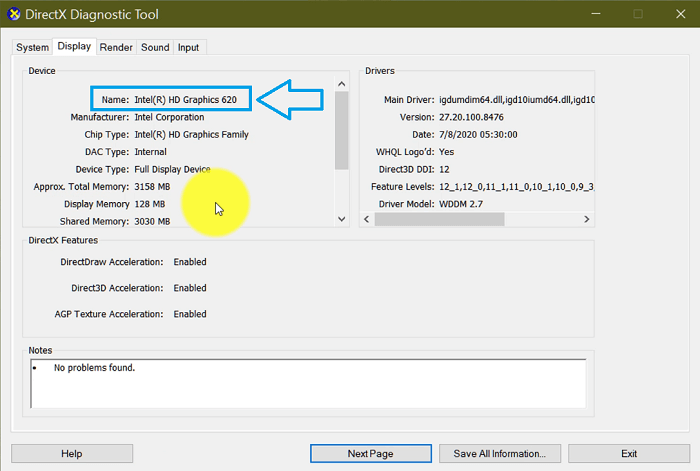Click Drivers panel scroll right arrow

point(587,219)
